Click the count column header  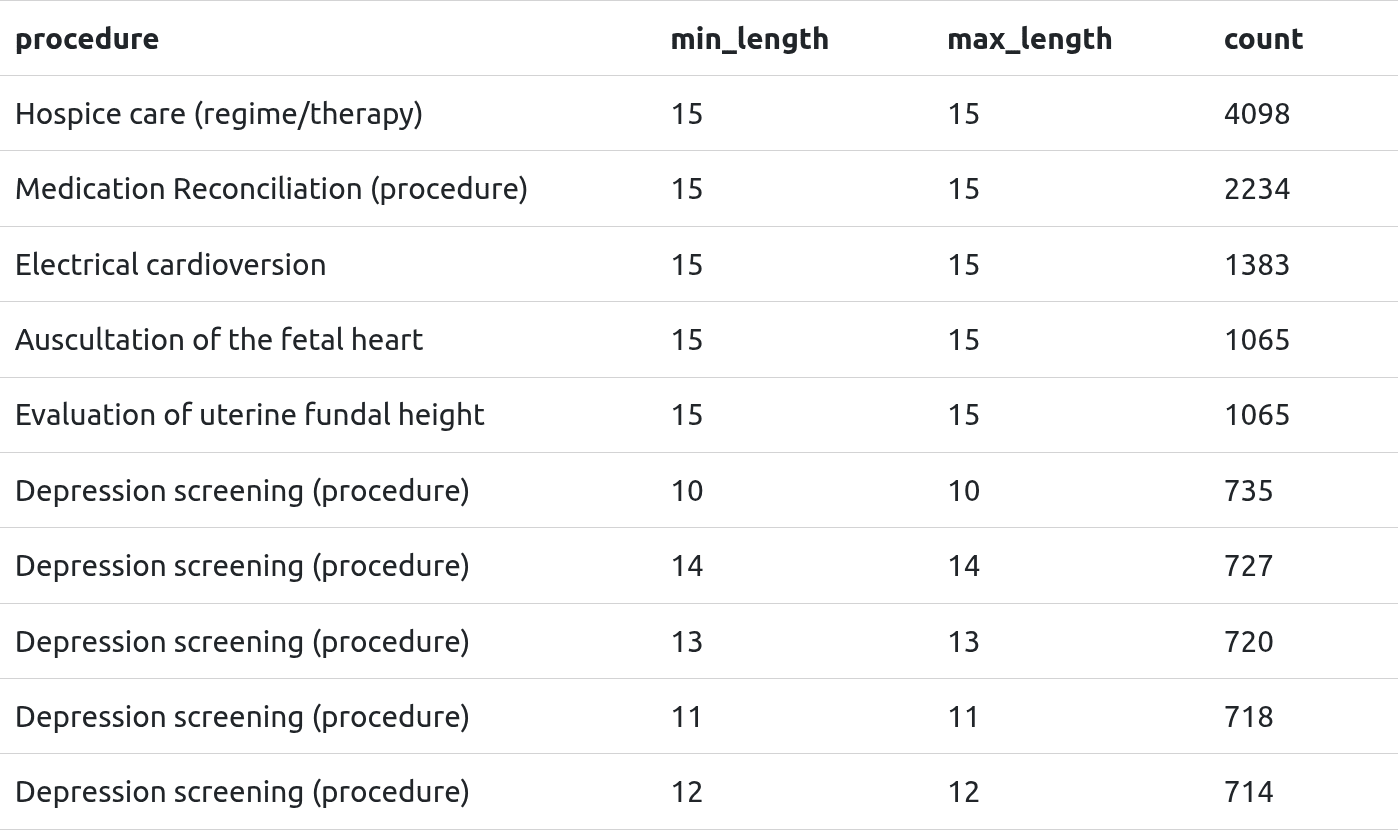pos(1263,39)
